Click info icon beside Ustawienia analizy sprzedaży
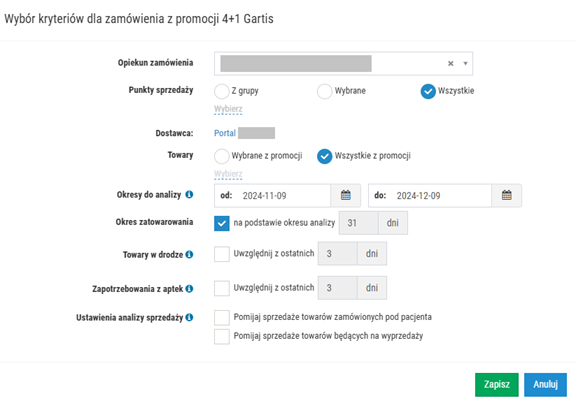 pos(189,317)
